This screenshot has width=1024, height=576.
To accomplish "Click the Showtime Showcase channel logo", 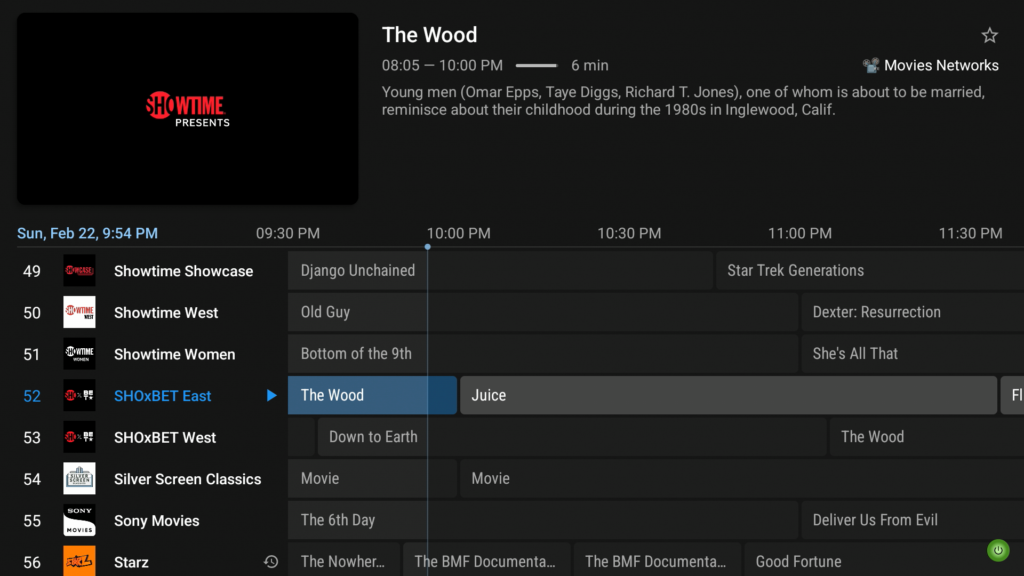I will (79, 271).
